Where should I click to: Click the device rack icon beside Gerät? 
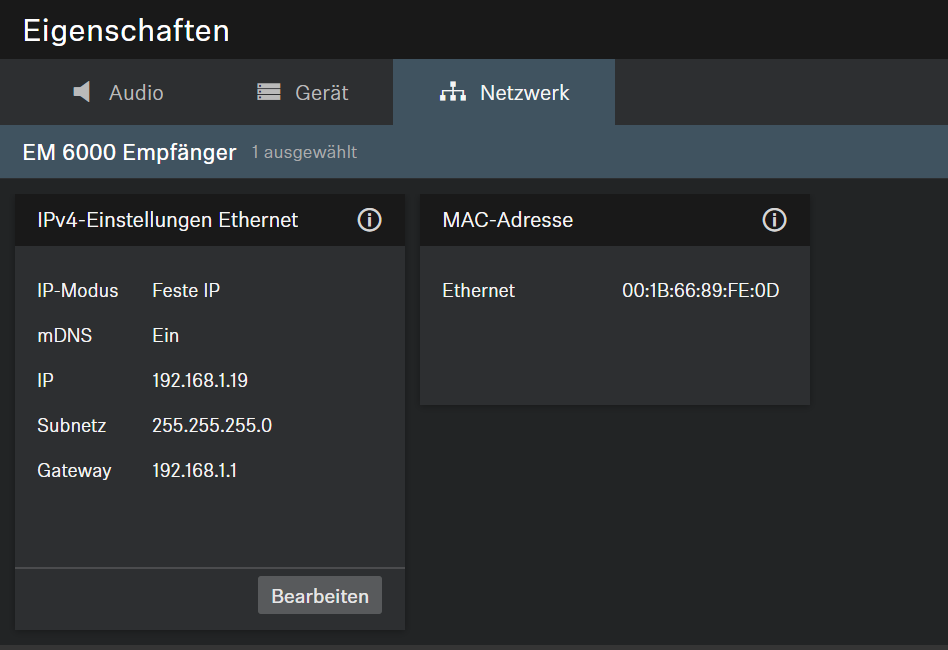[x=268, y=93]
